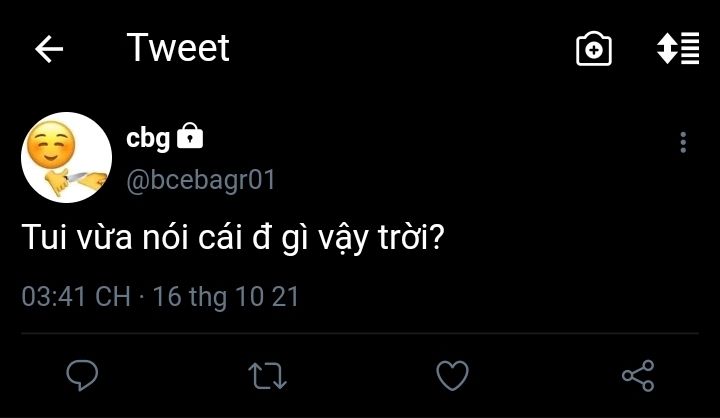The height and width of the screenshot is (418, 720).
Task: Click the display name cbg
Action: (x=148, y=138)
